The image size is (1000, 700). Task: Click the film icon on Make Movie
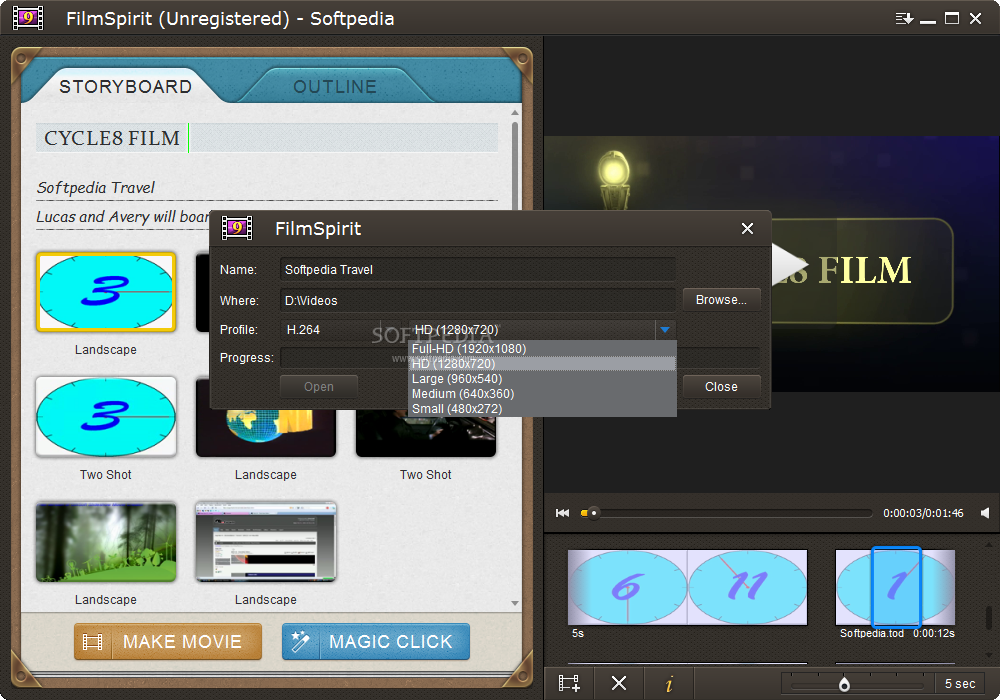pos(92,641)
